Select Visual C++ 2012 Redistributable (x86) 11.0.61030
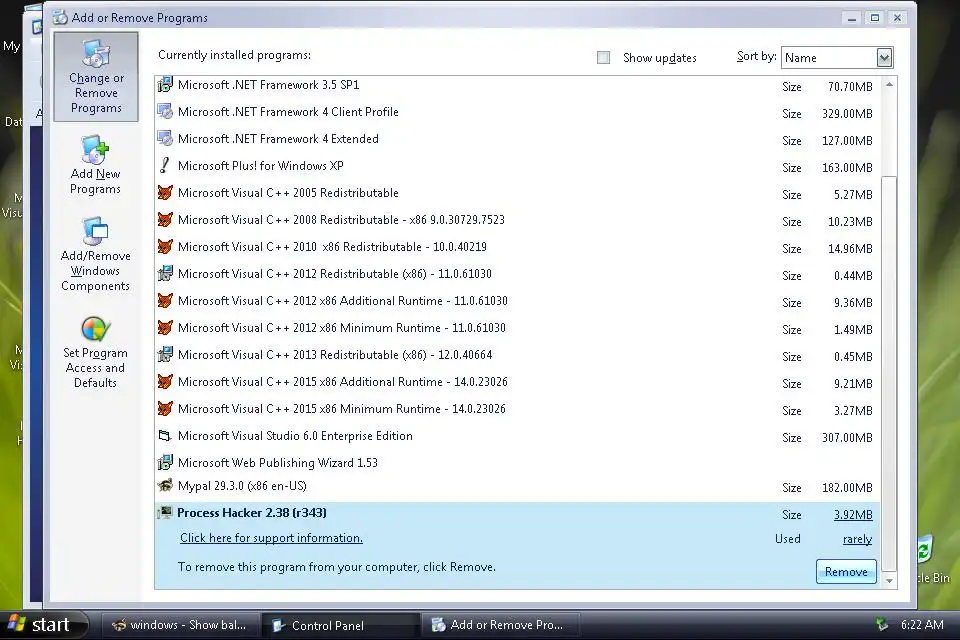Image resolution: width=960 pixels, height=640 pixels. pos(518,274)
